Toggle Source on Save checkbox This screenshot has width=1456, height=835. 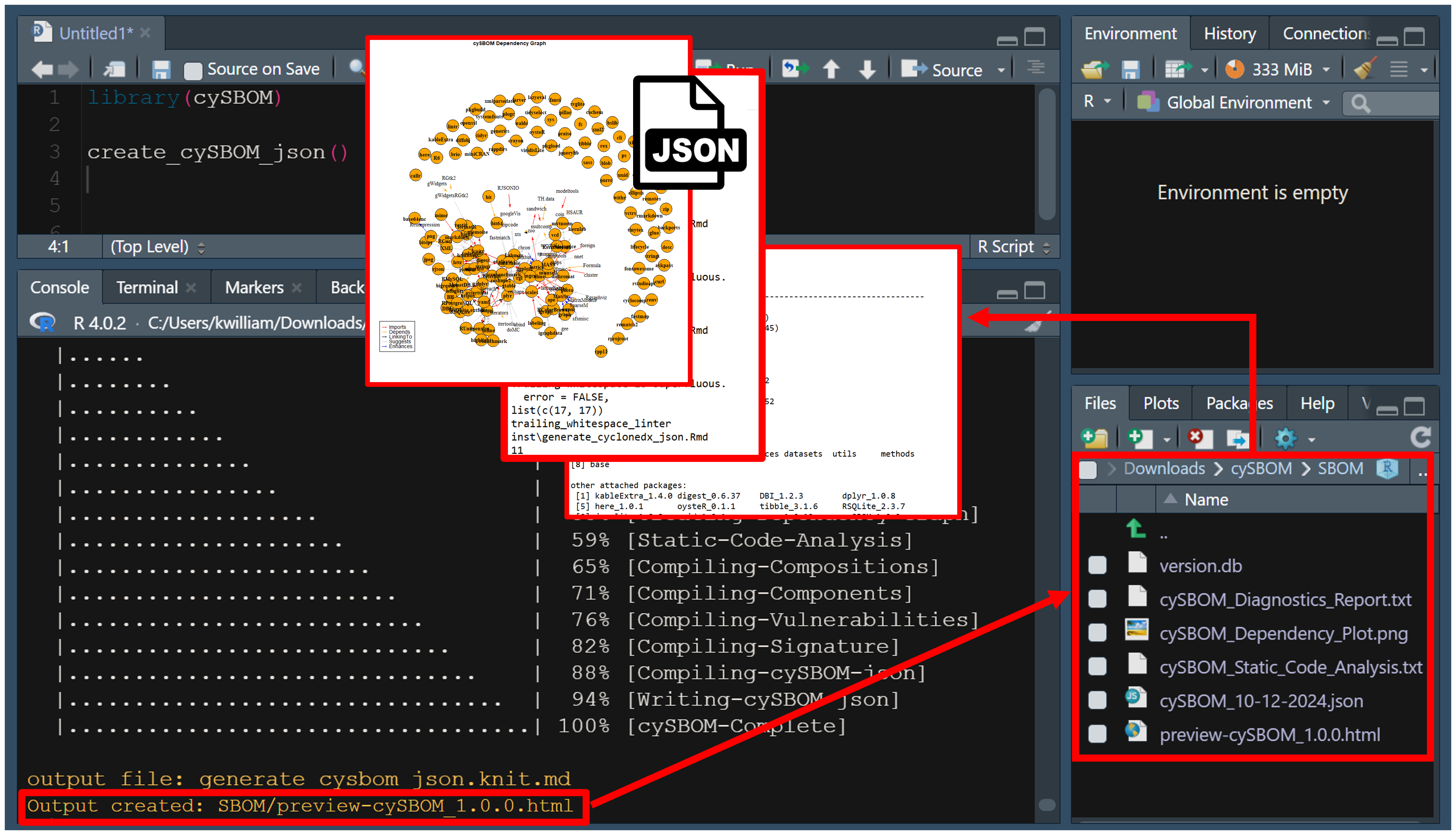coord(193,71)
